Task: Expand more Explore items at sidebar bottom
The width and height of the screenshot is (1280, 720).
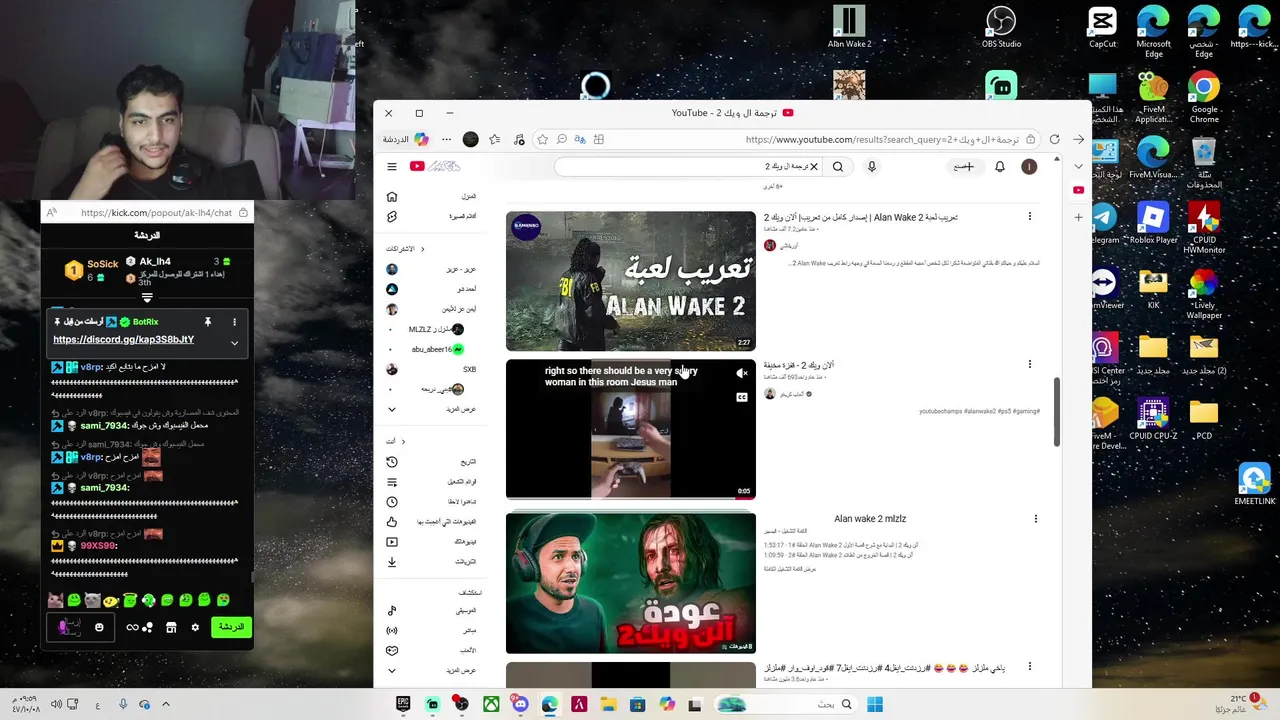Action: click(432, 670)
